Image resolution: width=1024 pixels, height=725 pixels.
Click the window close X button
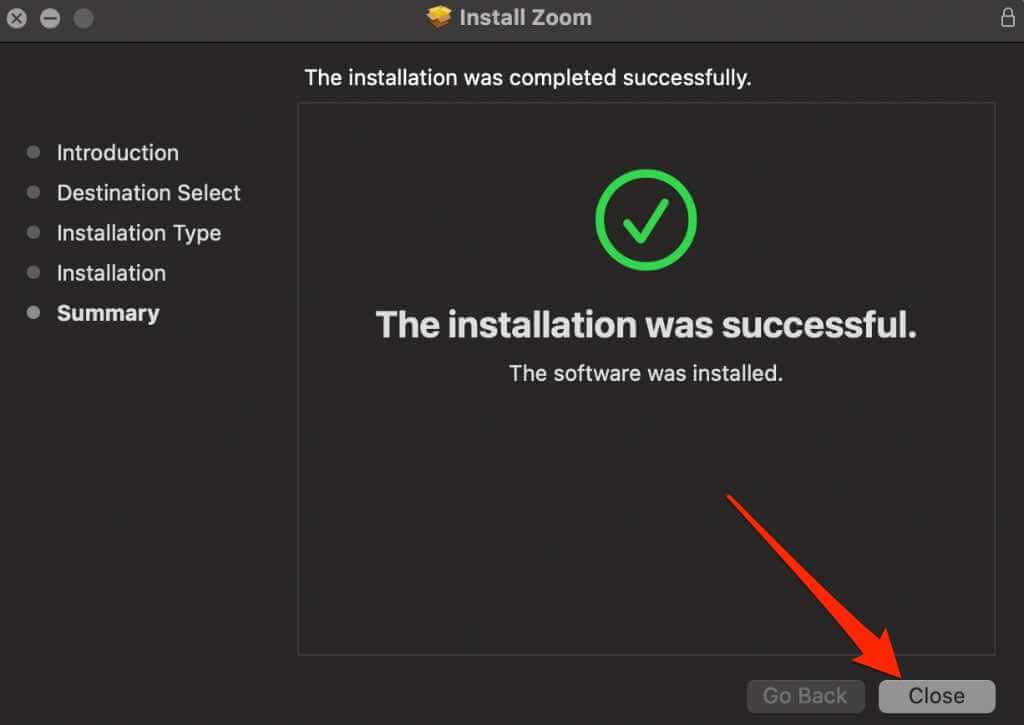pyautogui.click(x=17, y=18)
